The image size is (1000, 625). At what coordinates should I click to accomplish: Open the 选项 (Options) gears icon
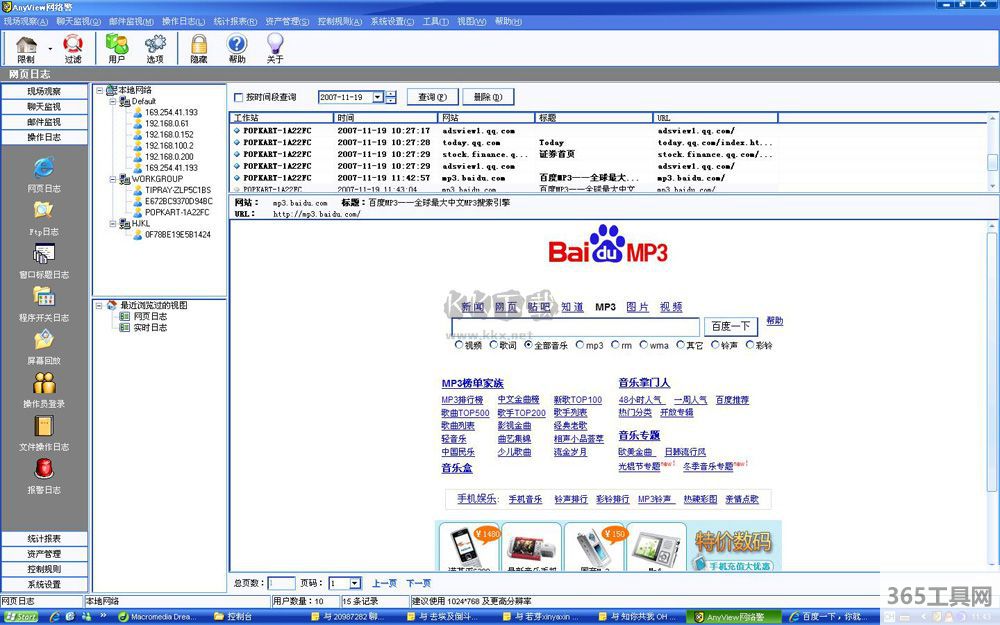point(155,45)
